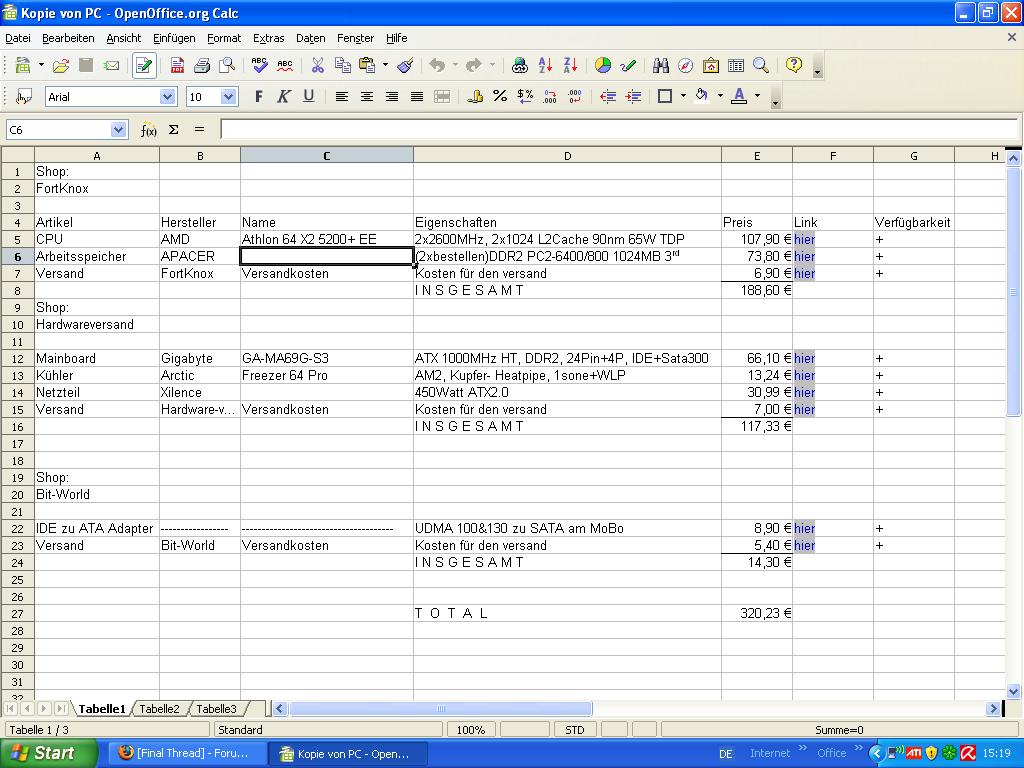Open the Datei menu

[x=18, y=39]
